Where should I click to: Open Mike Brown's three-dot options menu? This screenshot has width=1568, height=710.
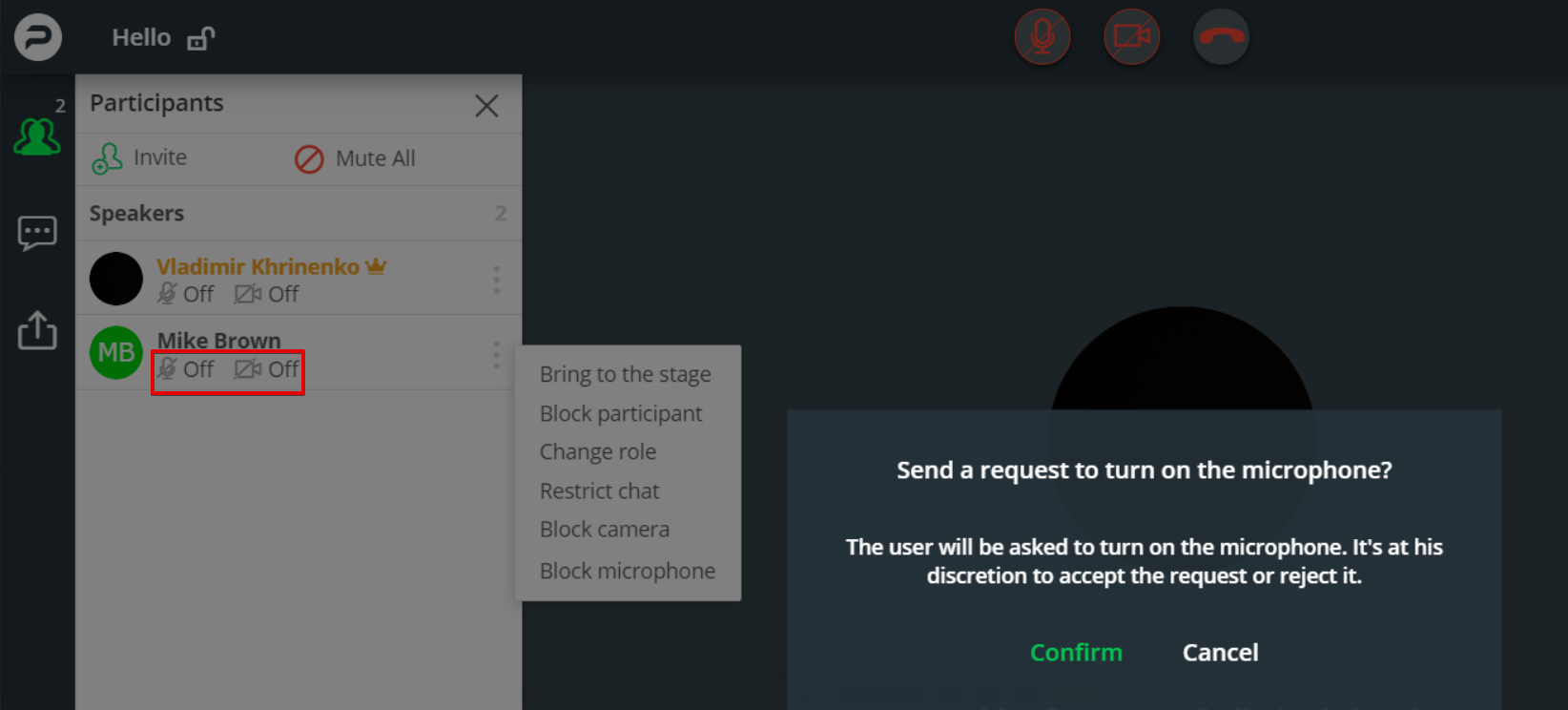pos(496,355)
